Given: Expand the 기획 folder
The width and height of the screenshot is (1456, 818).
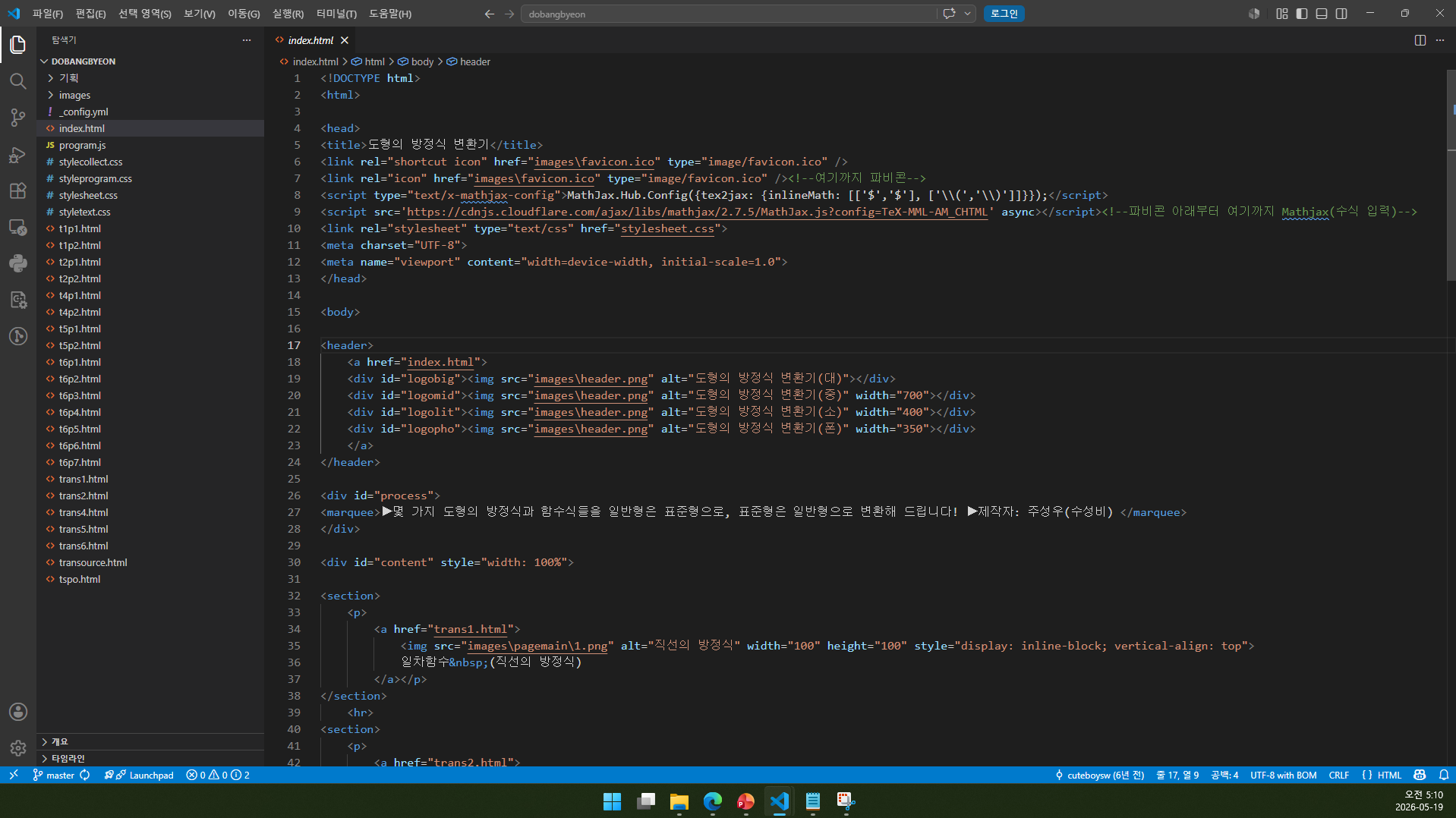Looking at the screenshot, I should tap(151, 78).
